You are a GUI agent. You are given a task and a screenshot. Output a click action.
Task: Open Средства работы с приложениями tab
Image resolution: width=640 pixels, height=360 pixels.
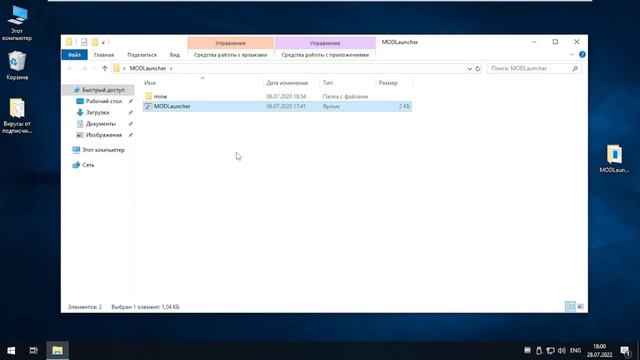pos(325,55)
